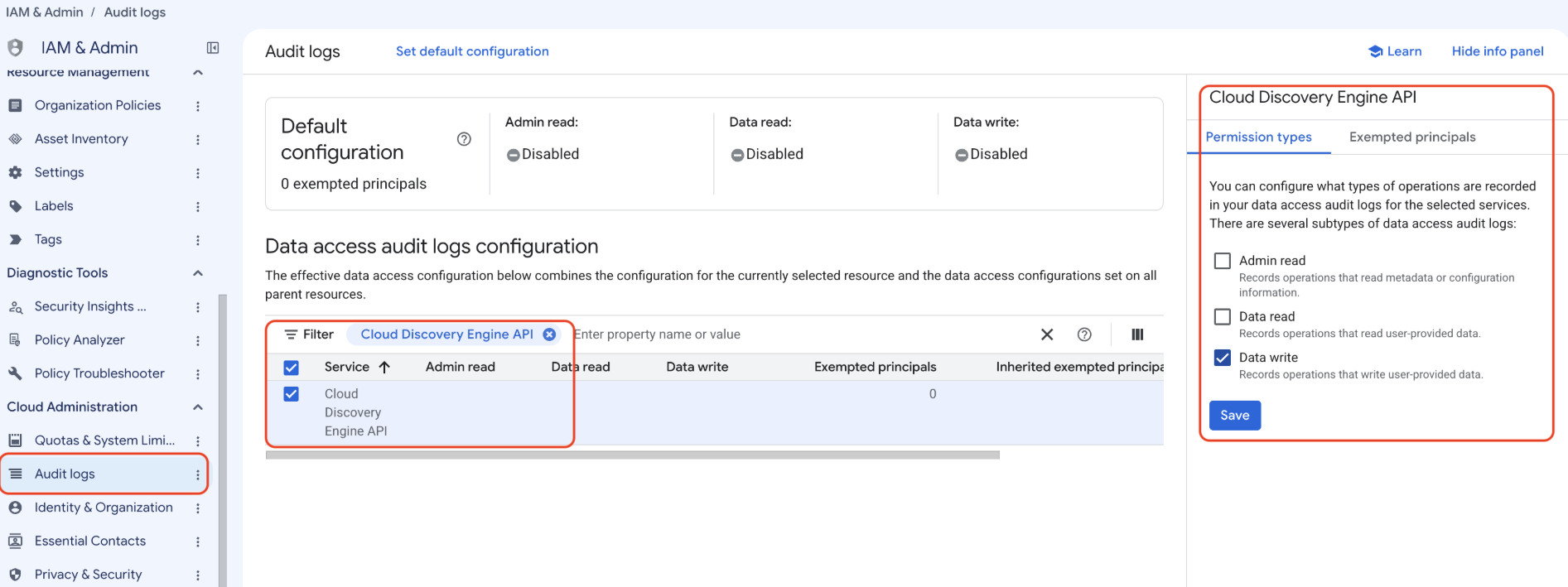1568x587 pixels.
Task: Click the IAM & Admin breadcrumb
Action: click(x=45, y=12)
